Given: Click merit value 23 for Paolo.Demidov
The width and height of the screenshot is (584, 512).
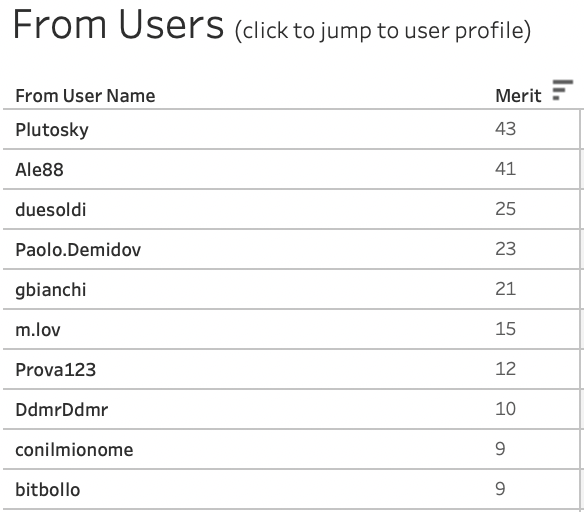Looking at the screenshot, I should [x=505, y=249].
